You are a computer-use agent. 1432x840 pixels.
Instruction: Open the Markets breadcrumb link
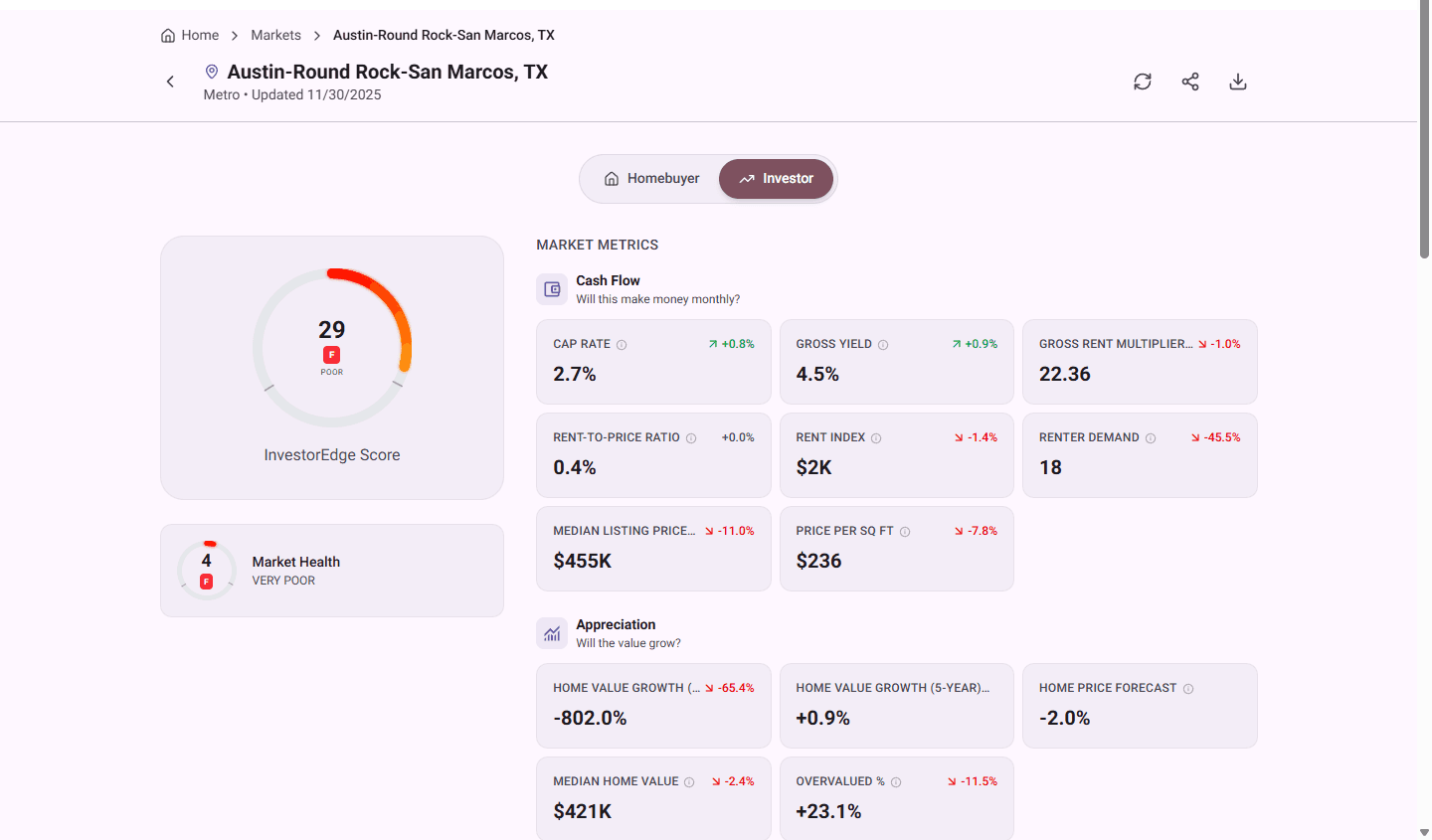(275, 35)
